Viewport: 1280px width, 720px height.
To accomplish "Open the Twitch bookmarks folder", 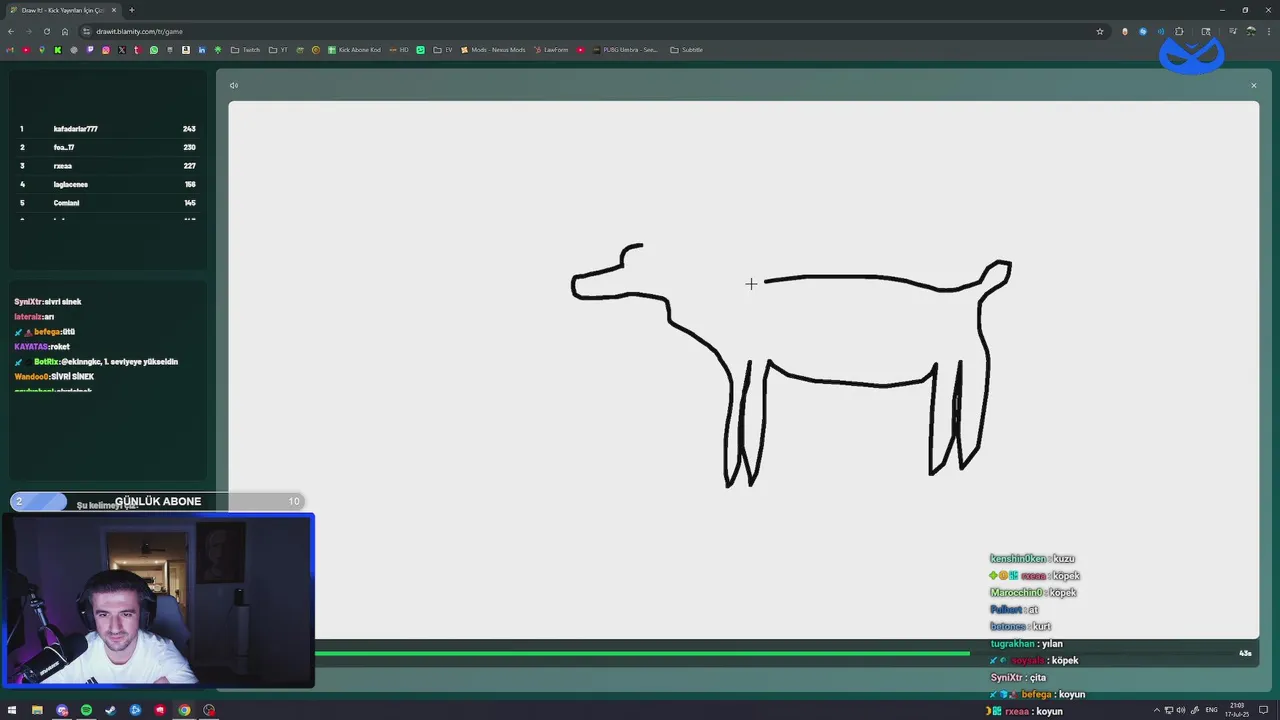I will 245,50.
